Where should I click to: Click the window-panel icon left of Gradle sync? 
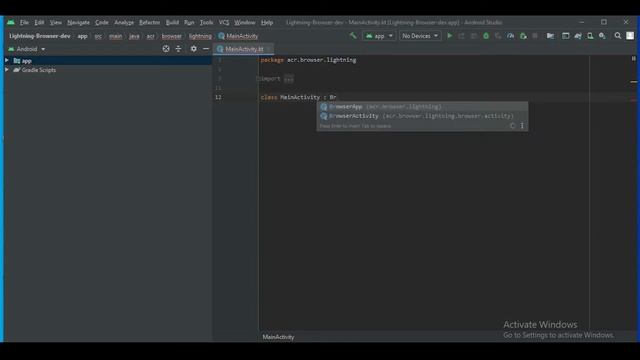click(565, 36)
